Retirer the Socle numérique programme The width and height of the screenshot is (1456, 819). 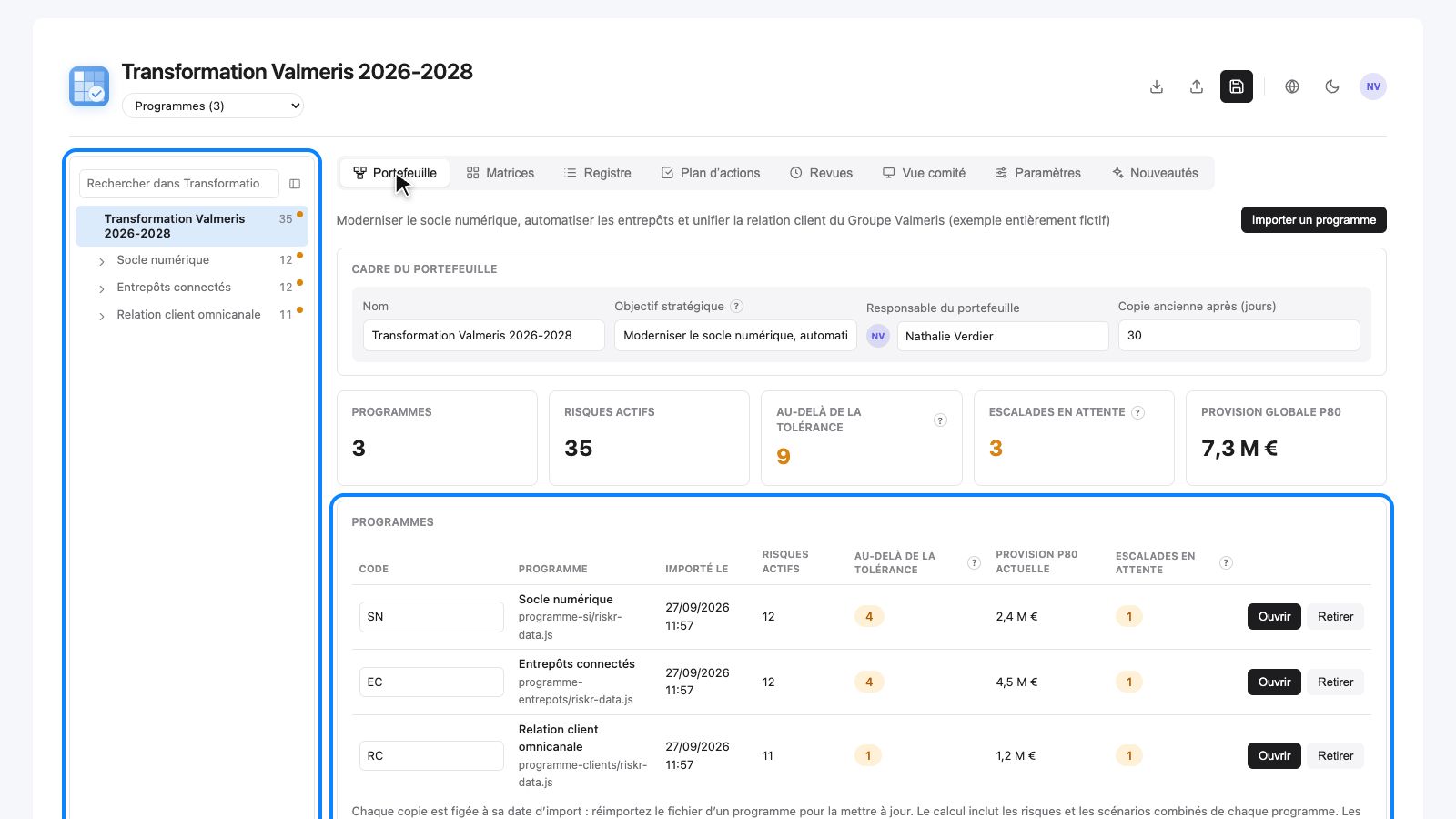[1335, 616]
